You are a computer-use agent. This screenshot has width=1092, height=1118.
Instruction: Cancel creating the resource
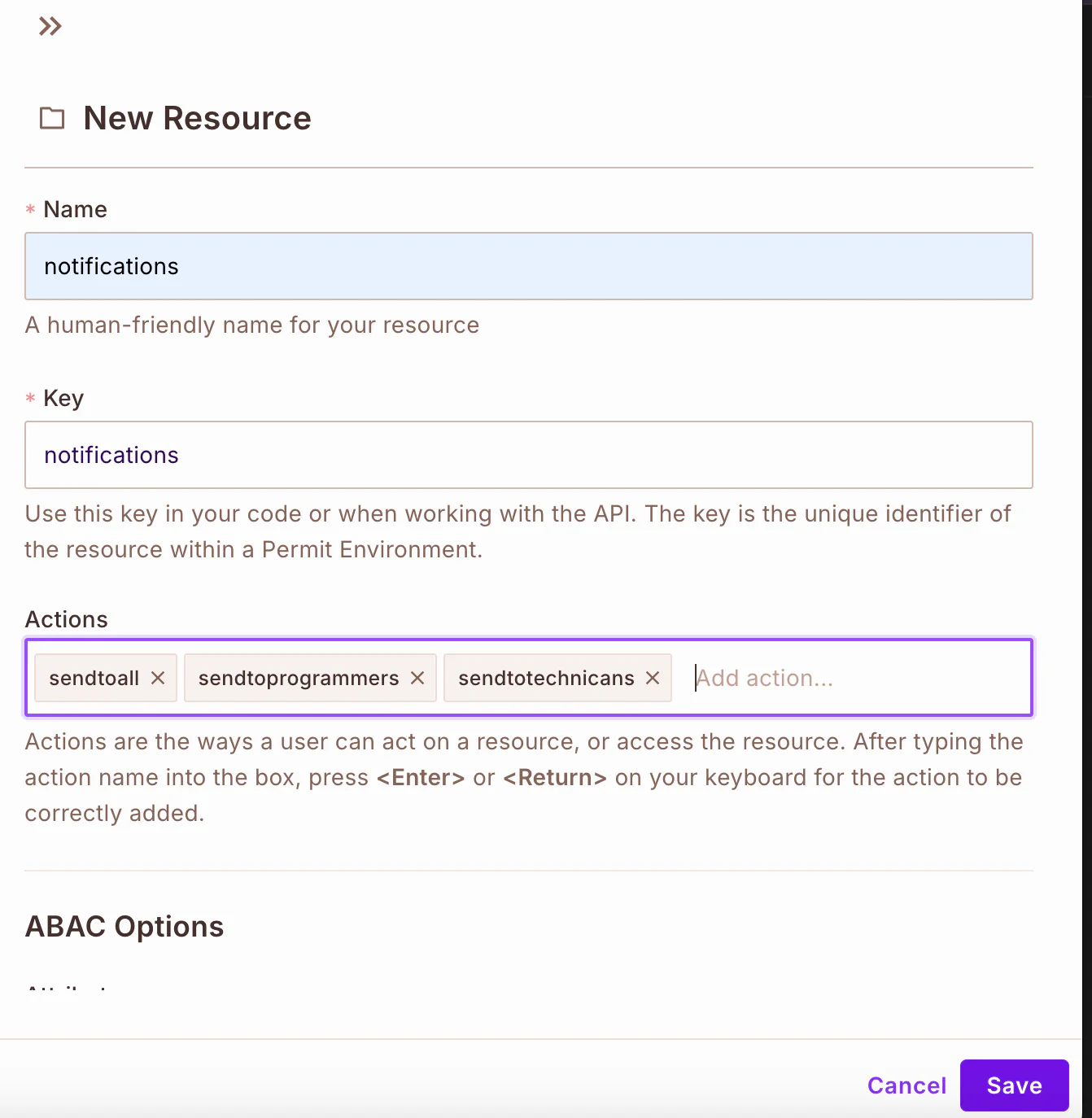(x=906, y=1085)
